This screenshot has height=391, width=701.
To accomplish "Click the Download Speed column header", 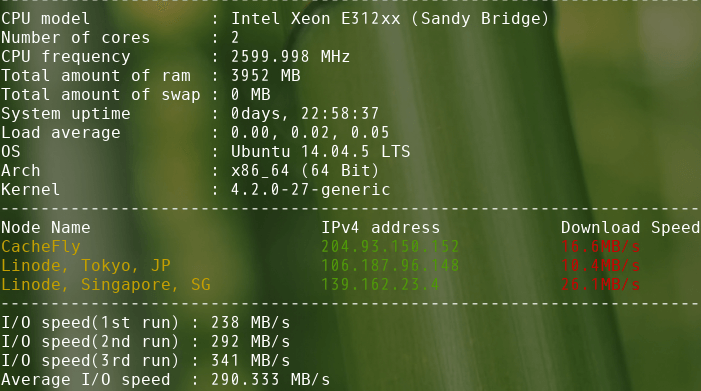I will click(x=630, y=228).
